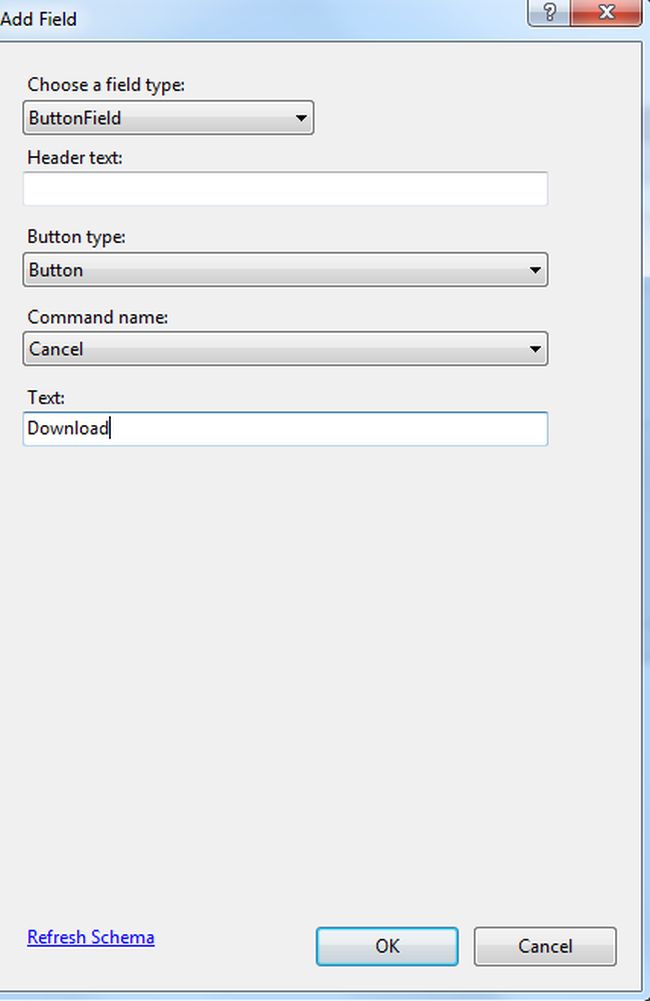The image size is (650, 1001).
Task: Click the 'Choose a field type' label
Action: (x=106, y=85)
